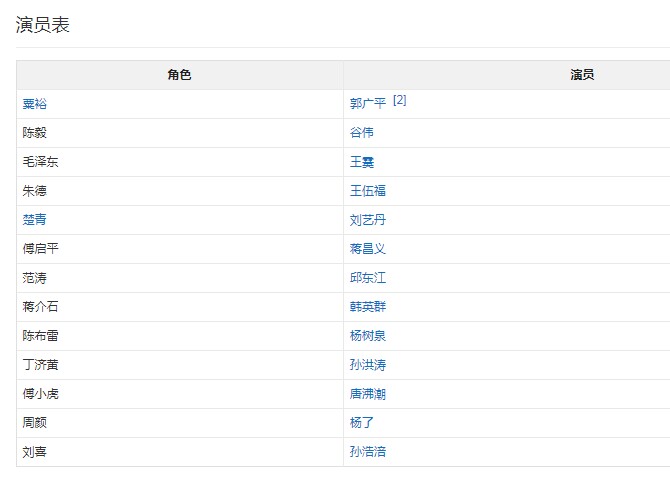670x483 pixels.
Task: Click the 蒋介石 role cell
Action: pyautogui.click(x=40, y=306)
